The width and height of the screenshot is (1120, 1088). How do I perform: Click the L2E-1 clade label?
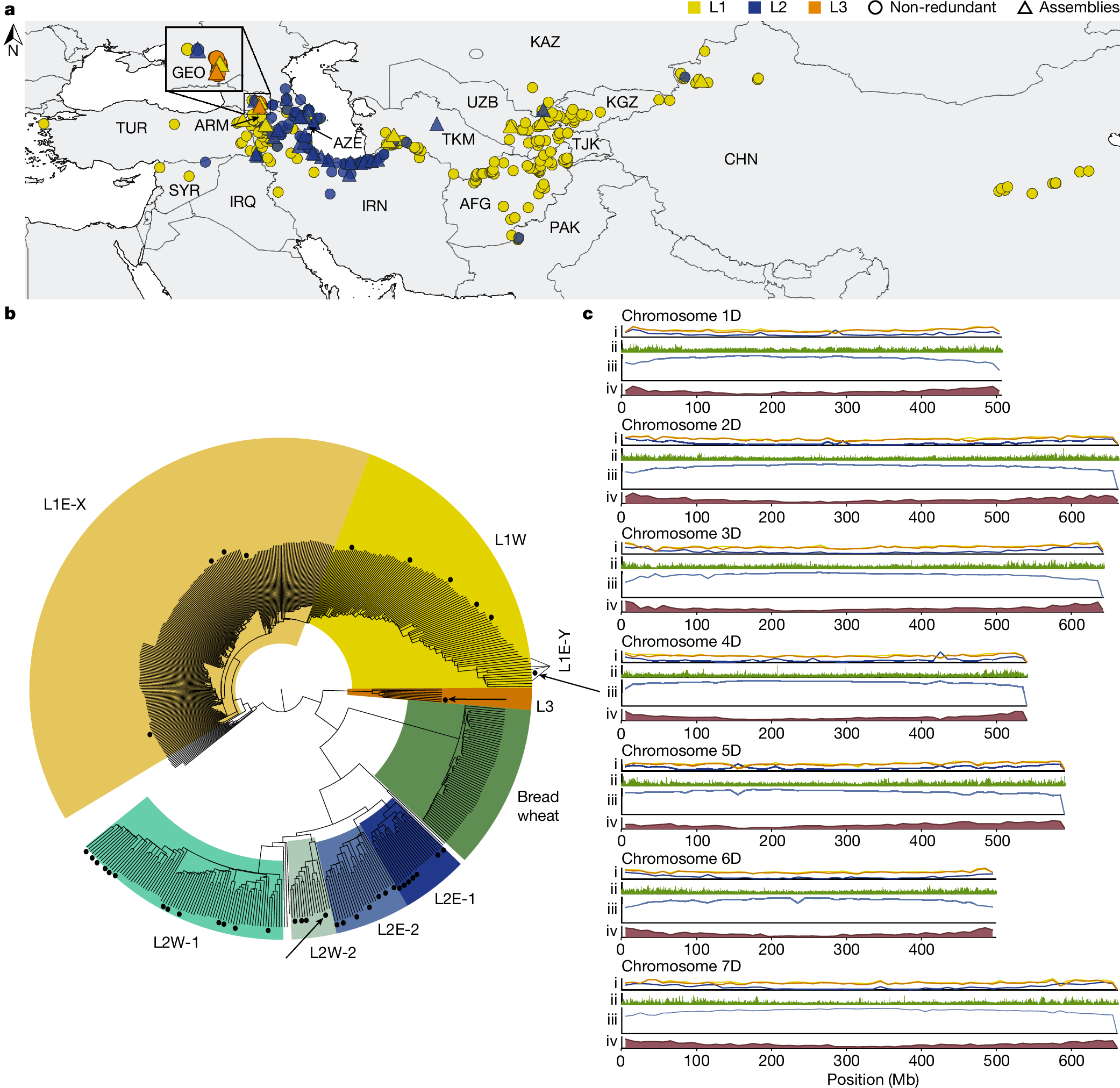[454, 899]
